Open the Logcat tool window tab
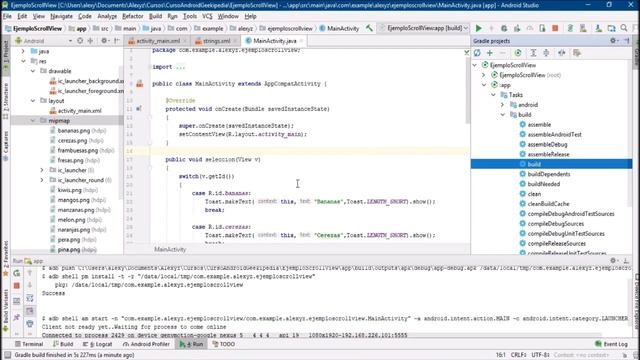The image size is (640, 360). click(97, 344)
